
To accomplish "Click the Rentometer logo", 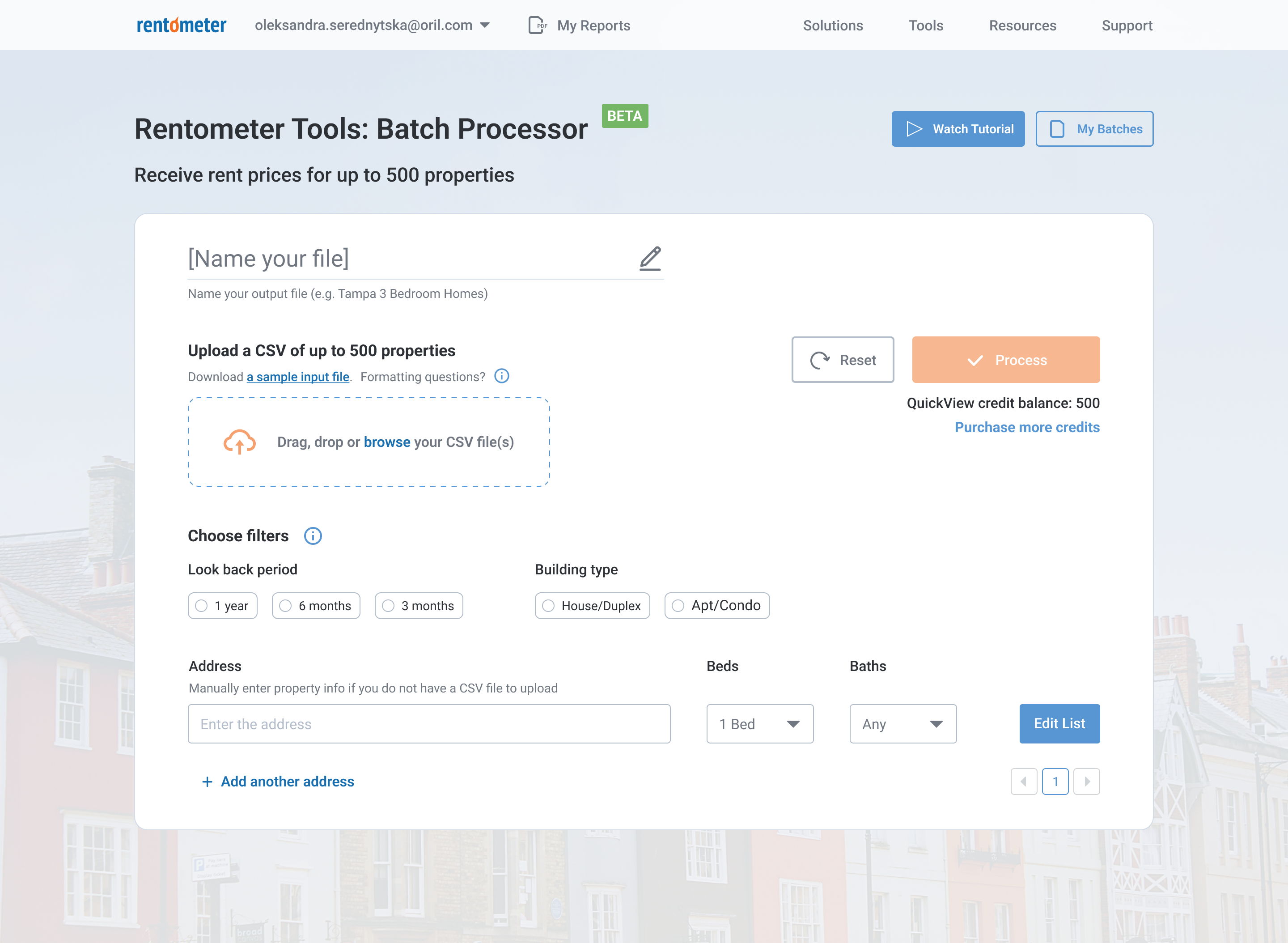I will point(182,25).
